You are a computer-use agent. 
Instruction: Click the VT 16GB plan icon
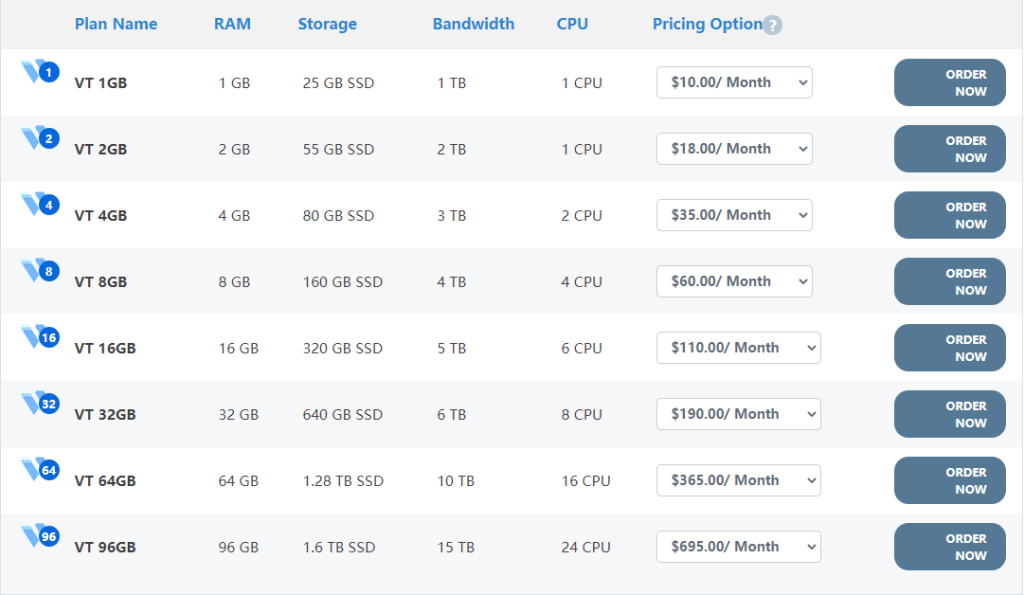point(40,337)
